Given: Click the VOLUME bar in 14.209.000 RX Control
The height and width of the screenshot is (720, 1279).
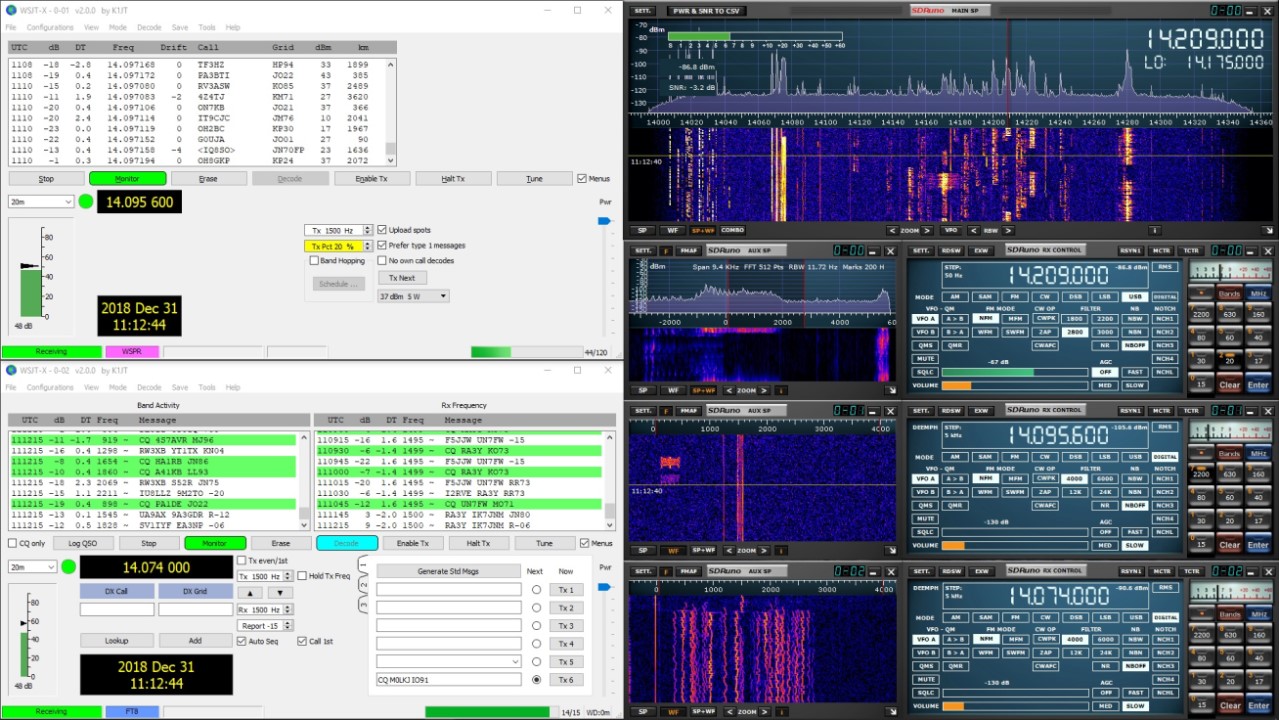Looking at the screenshot, I should point(1014,385).
